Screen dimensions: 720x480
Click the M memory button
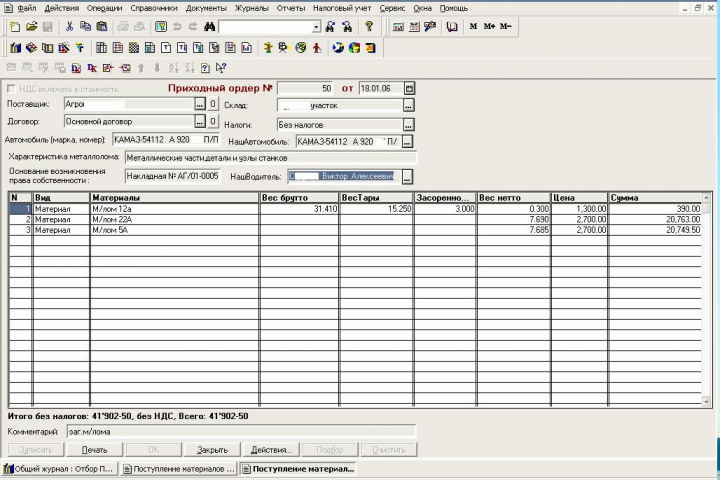pyautogui.click(x=473, y=27)
